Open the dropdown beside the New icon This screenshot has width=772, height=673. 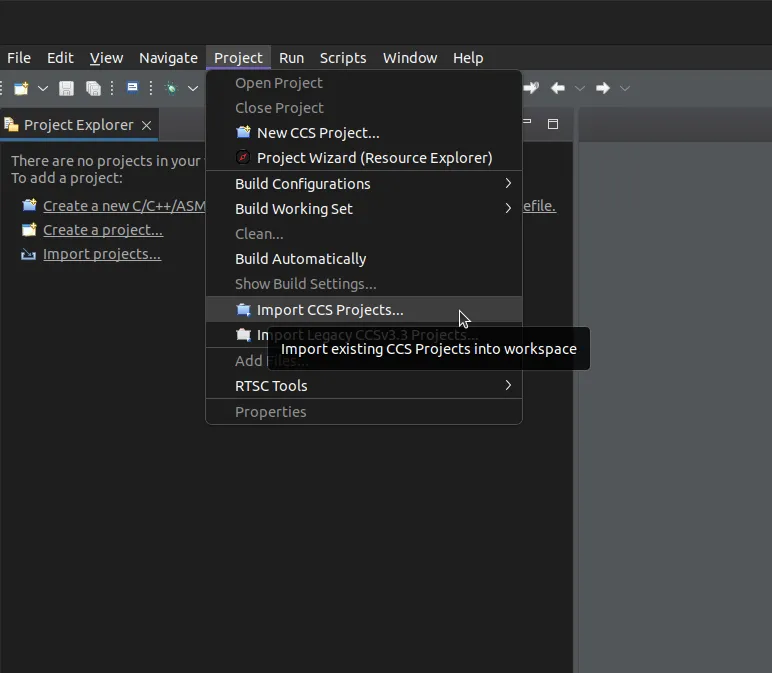click(43, 88)
